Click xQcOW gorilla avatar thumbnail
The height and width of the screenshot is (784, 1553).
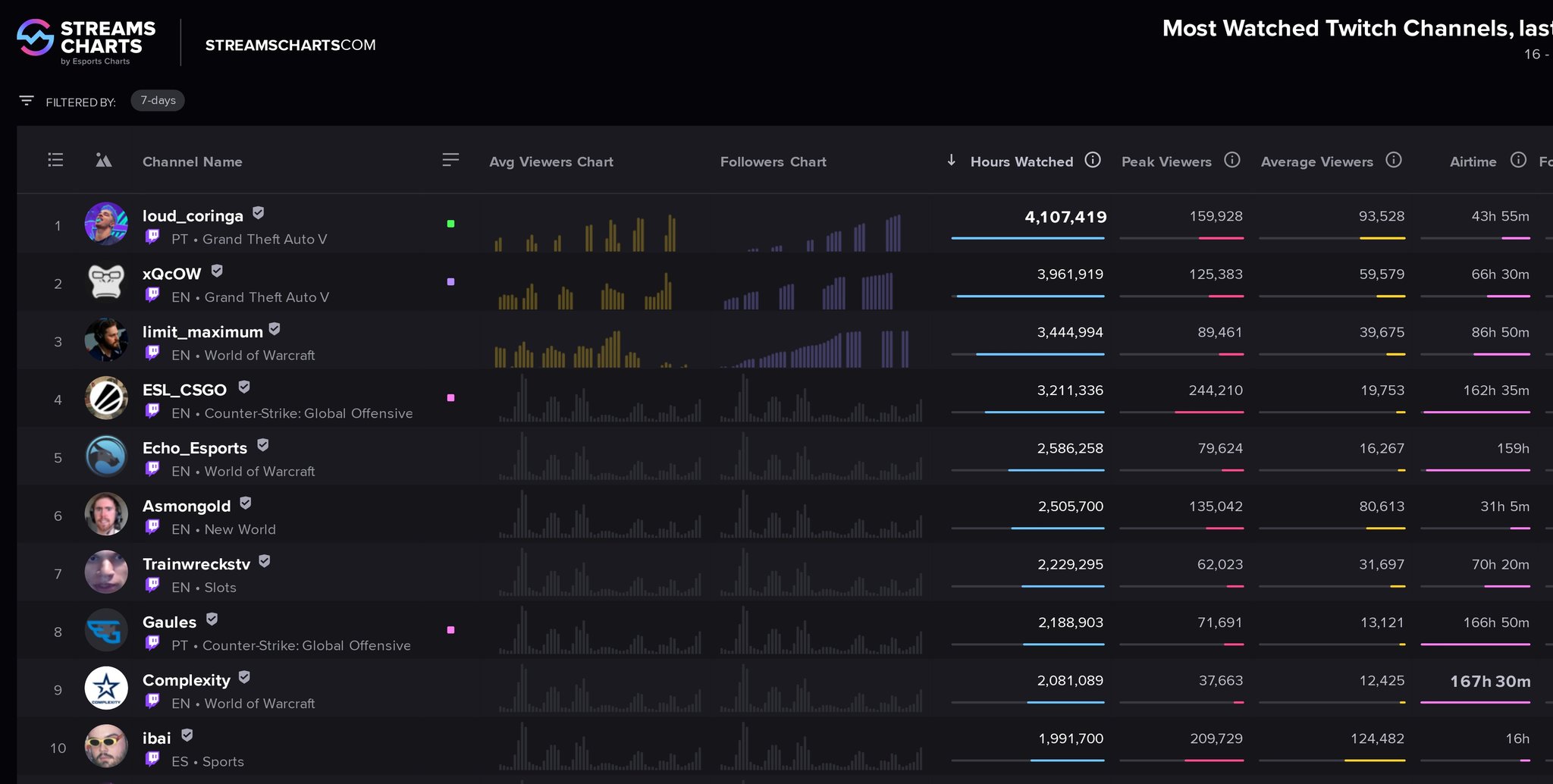pyautogui.click(x=106, y=281)
